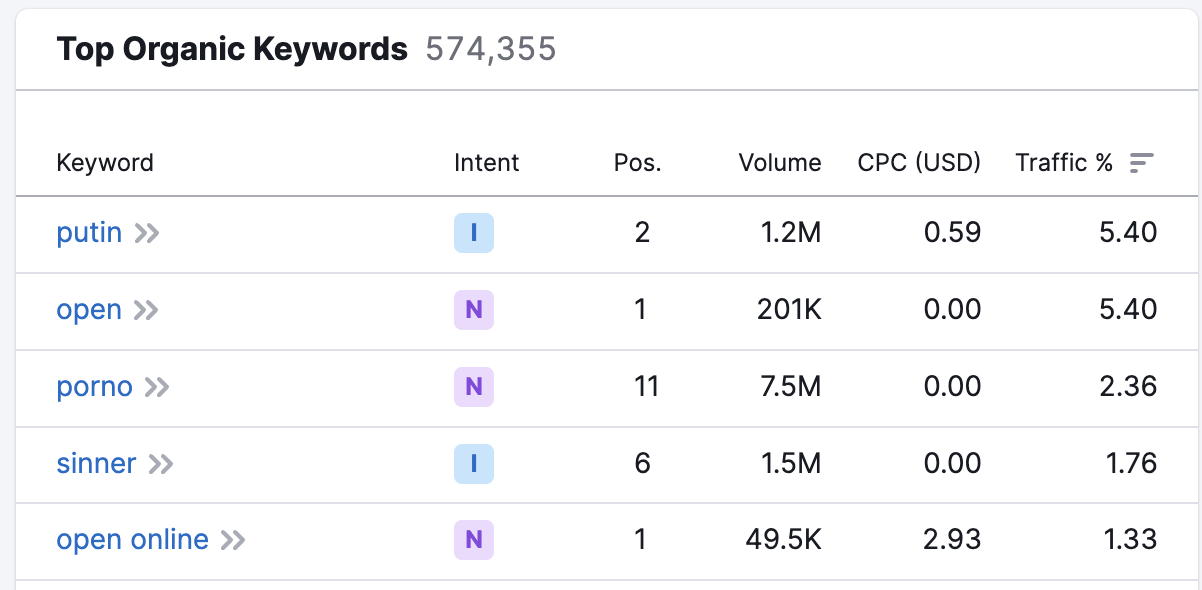
Task: Sort by the Traffic % column header
Action: (x=1065, y=163)
